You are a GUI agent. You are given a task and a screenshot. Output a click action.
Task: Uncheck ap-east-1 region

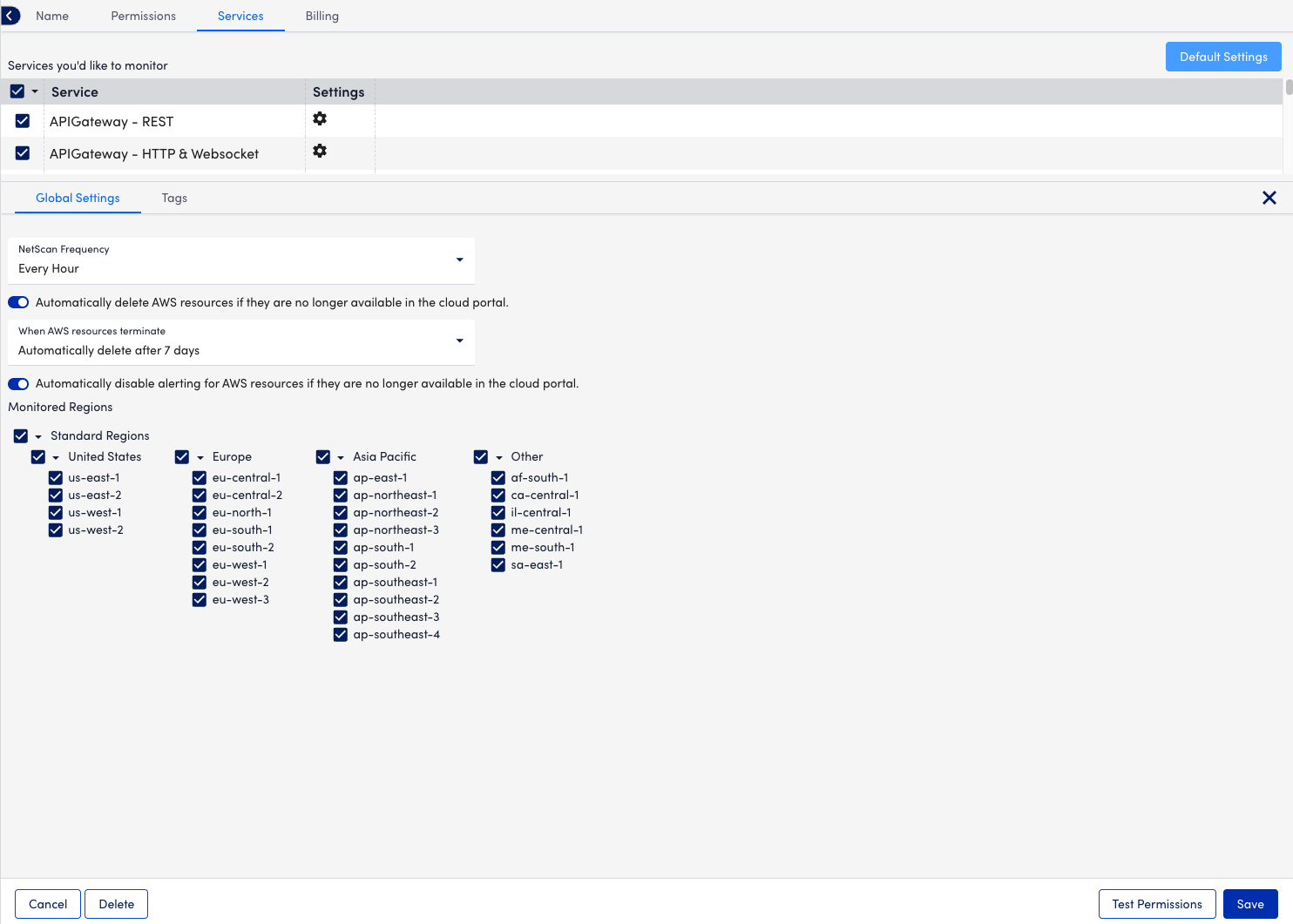341,477
